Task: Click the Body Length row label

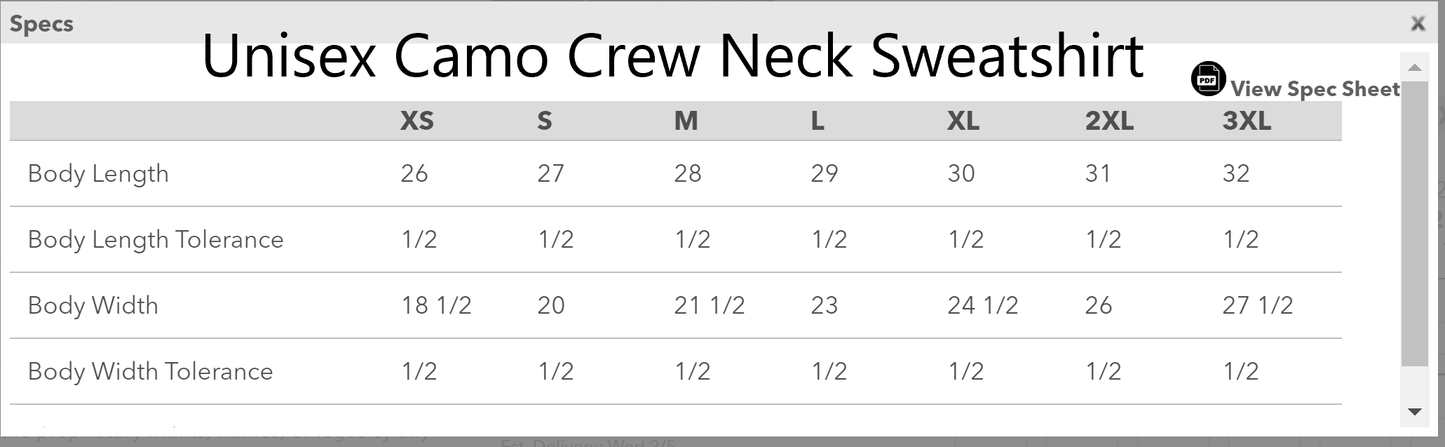Action: point(98,174)
